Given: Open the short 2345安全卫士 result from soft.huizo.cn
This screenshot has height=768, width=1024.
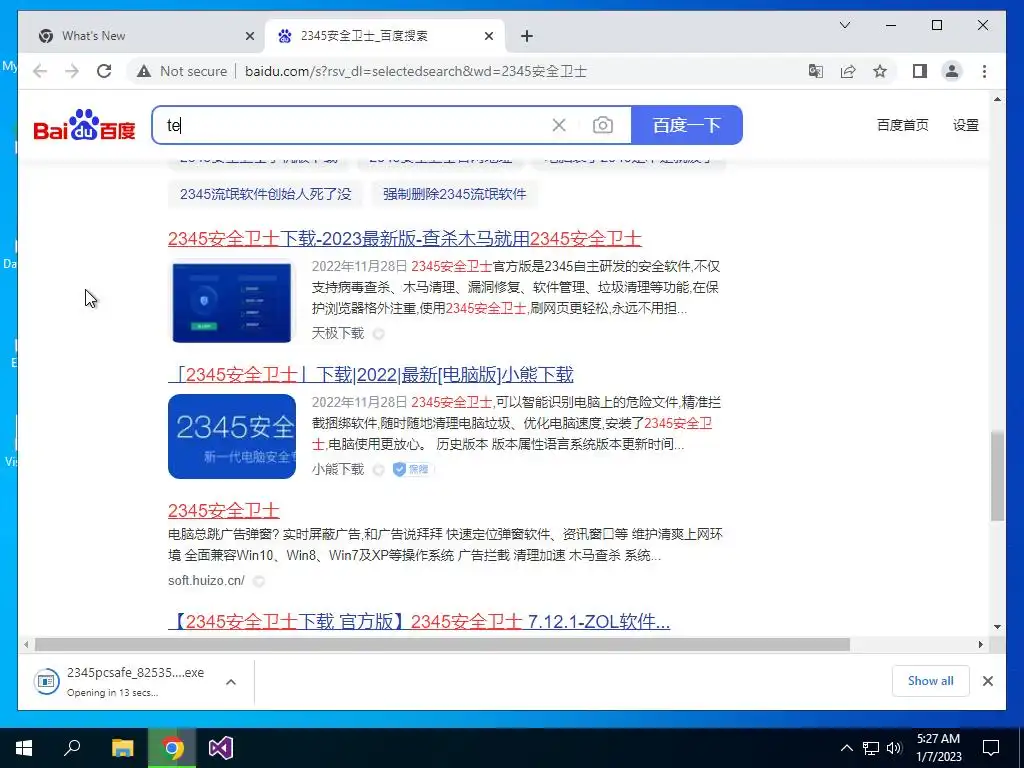Looking at the screenshot, I should pyautogui.click(x=223, y=510).
